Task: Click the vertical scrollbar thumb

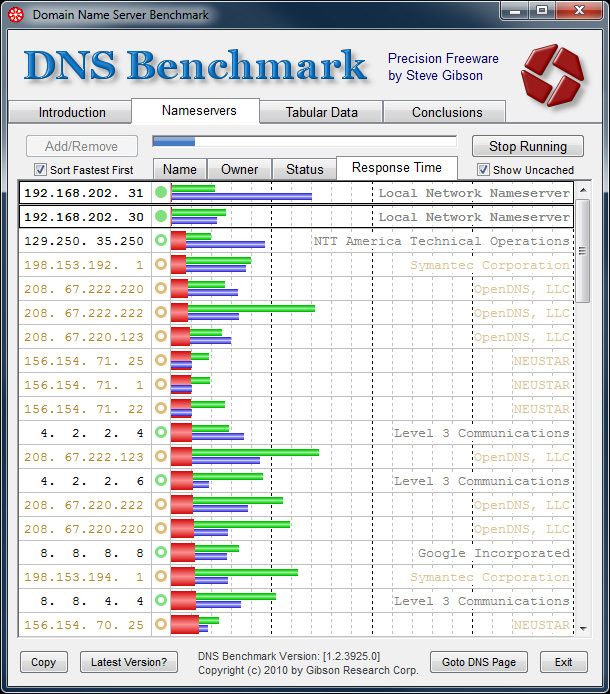Action: tap(583, 251)
